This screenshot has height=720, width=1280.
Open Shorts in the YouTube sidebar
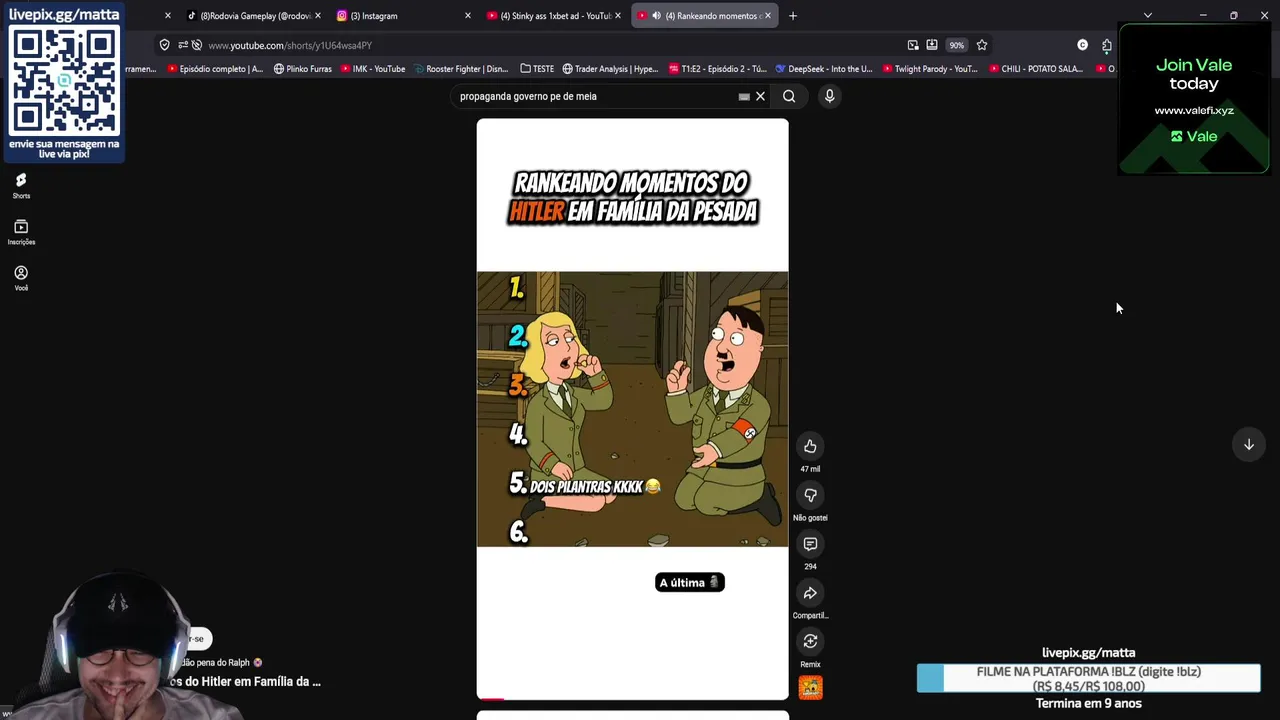coord(21,185)
